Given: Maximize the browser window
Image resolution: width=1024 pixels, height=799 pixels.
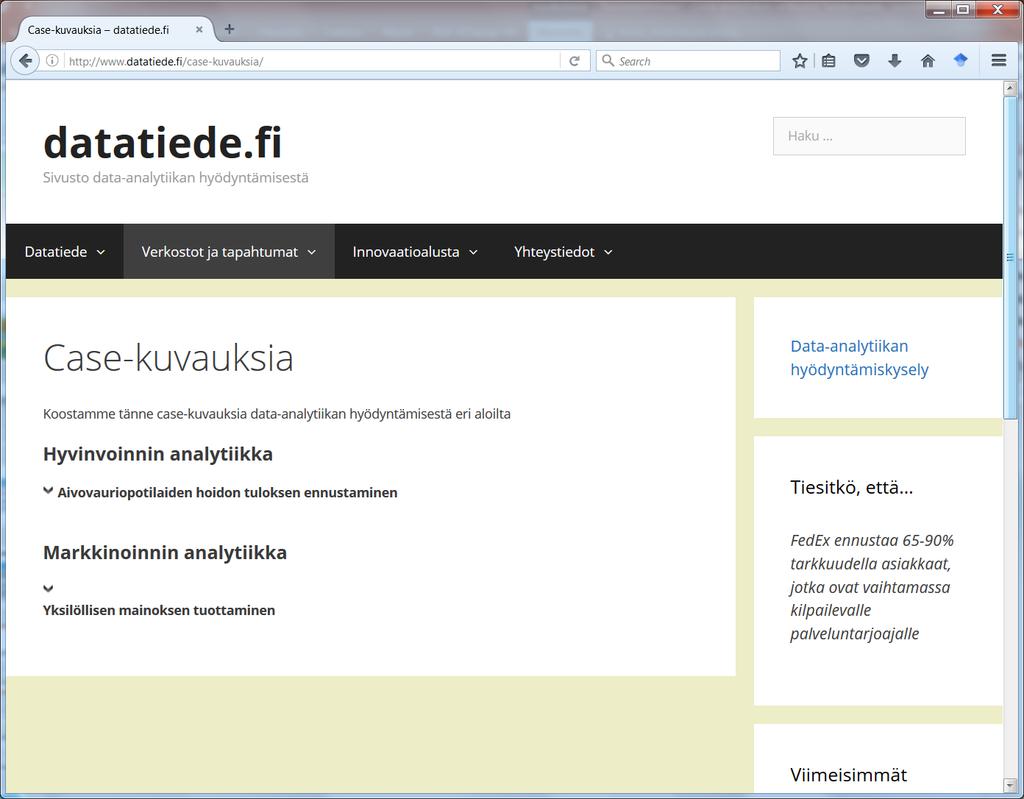Looking at the screenshot, I should click(x=963, y=10).
